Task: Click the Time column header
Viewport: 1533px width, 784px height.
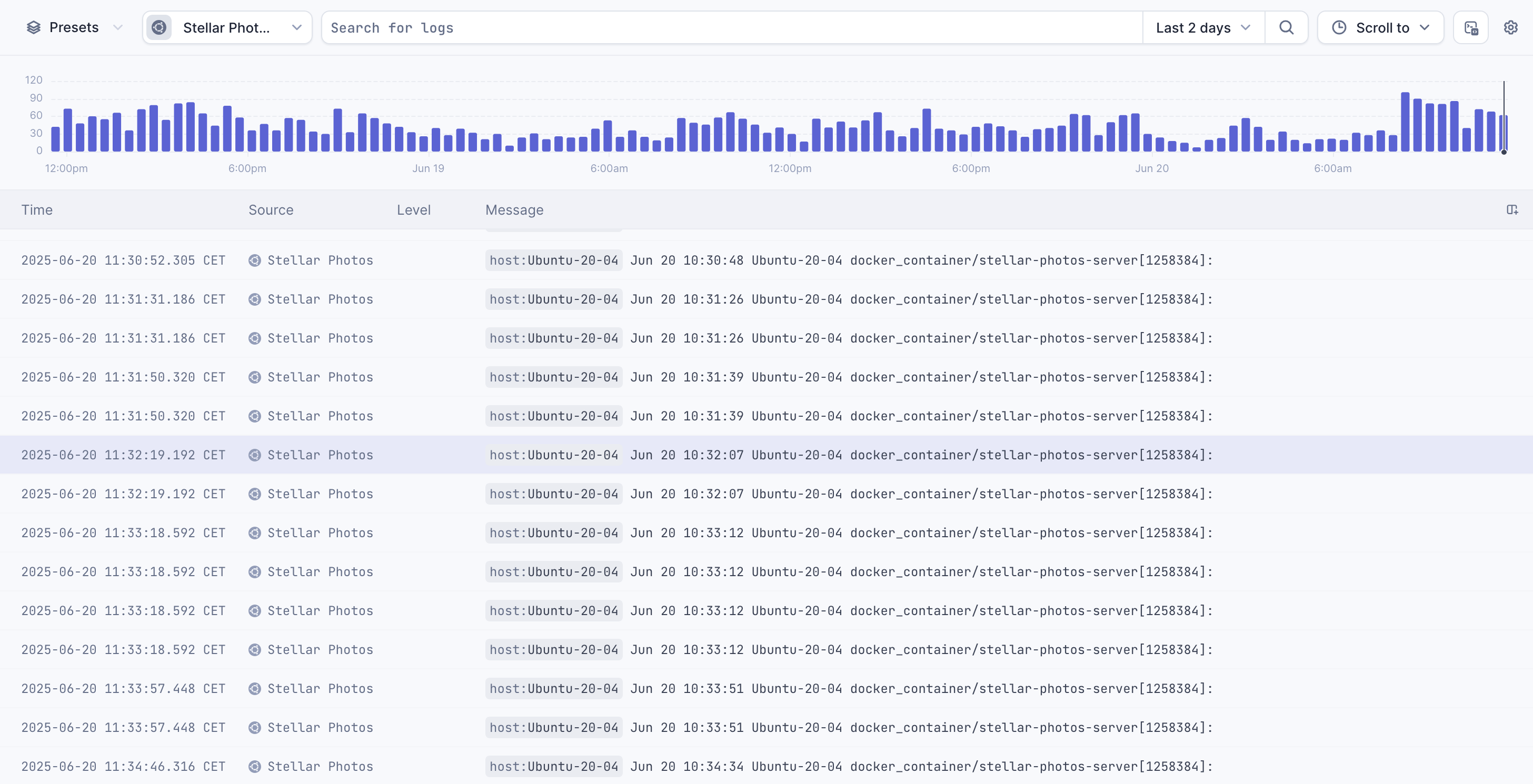Action: coord(37,210)
